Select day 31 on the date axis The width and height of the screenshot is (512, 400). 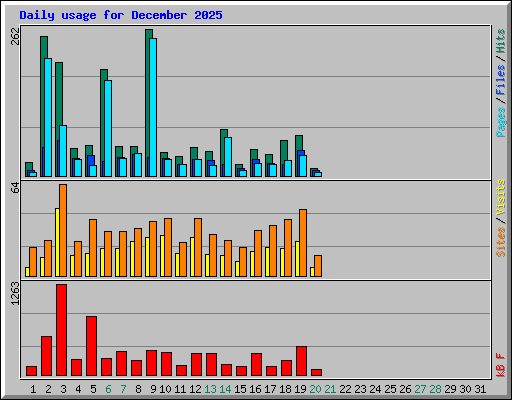tap(480, 389)
